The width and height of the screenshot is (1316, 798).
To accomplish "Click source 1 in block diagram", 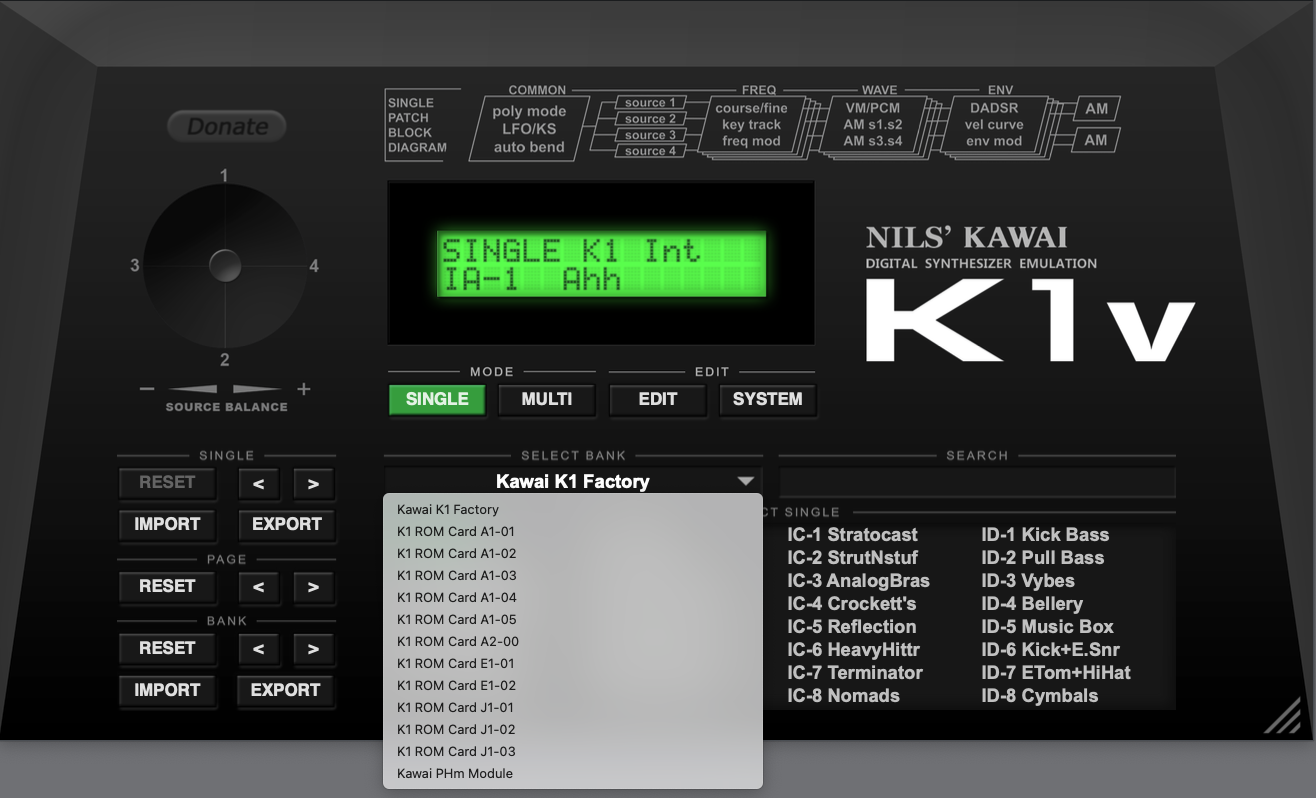I will pos(650,103).
